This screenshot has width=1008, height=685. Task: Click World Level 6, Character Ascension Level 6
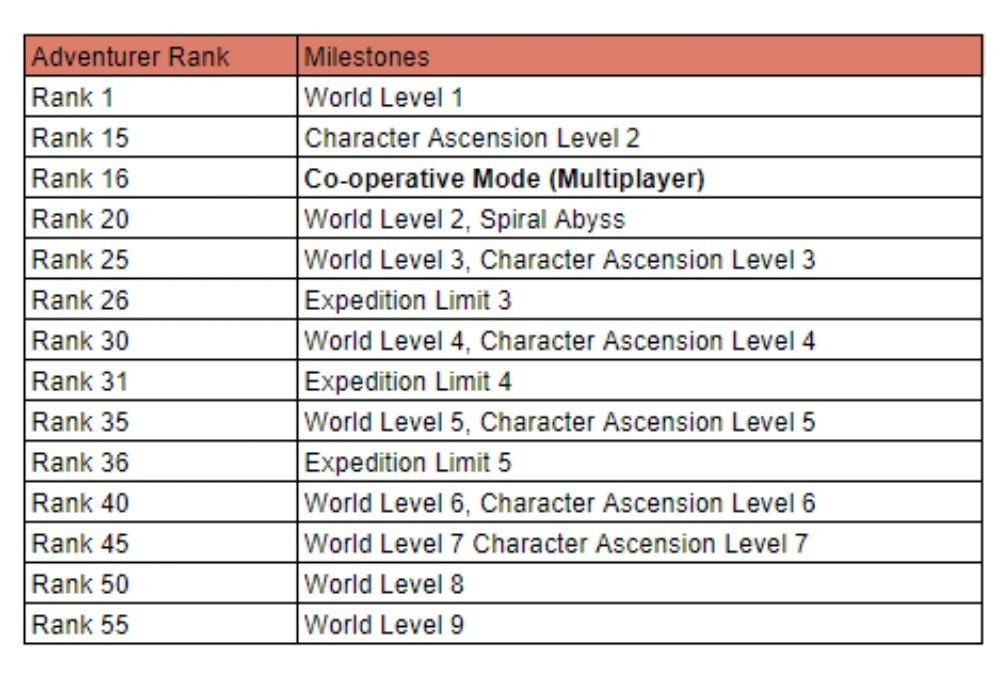(x=559, y=503)
